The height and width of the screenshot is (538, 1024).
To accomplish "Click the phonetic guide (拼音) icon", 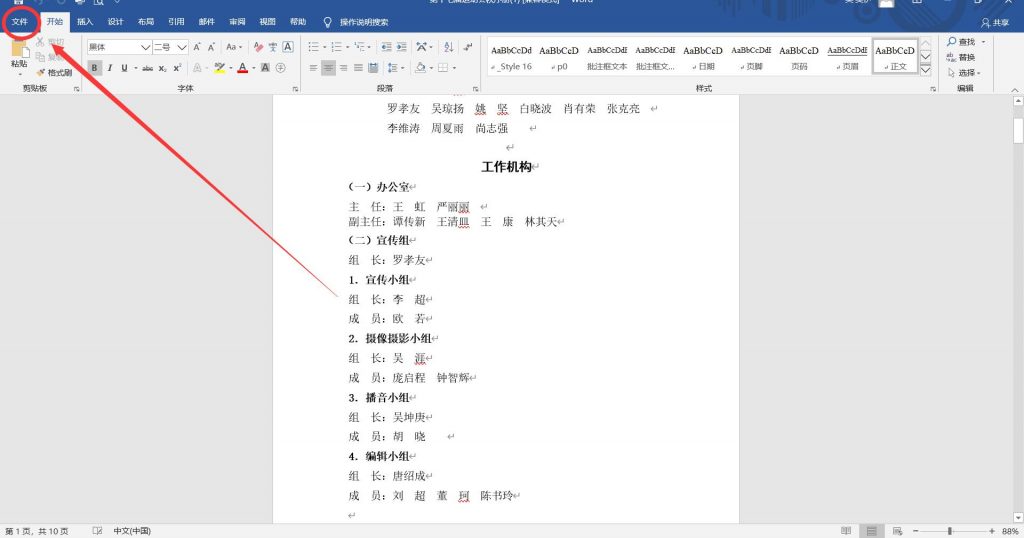I will click(273, 47).
